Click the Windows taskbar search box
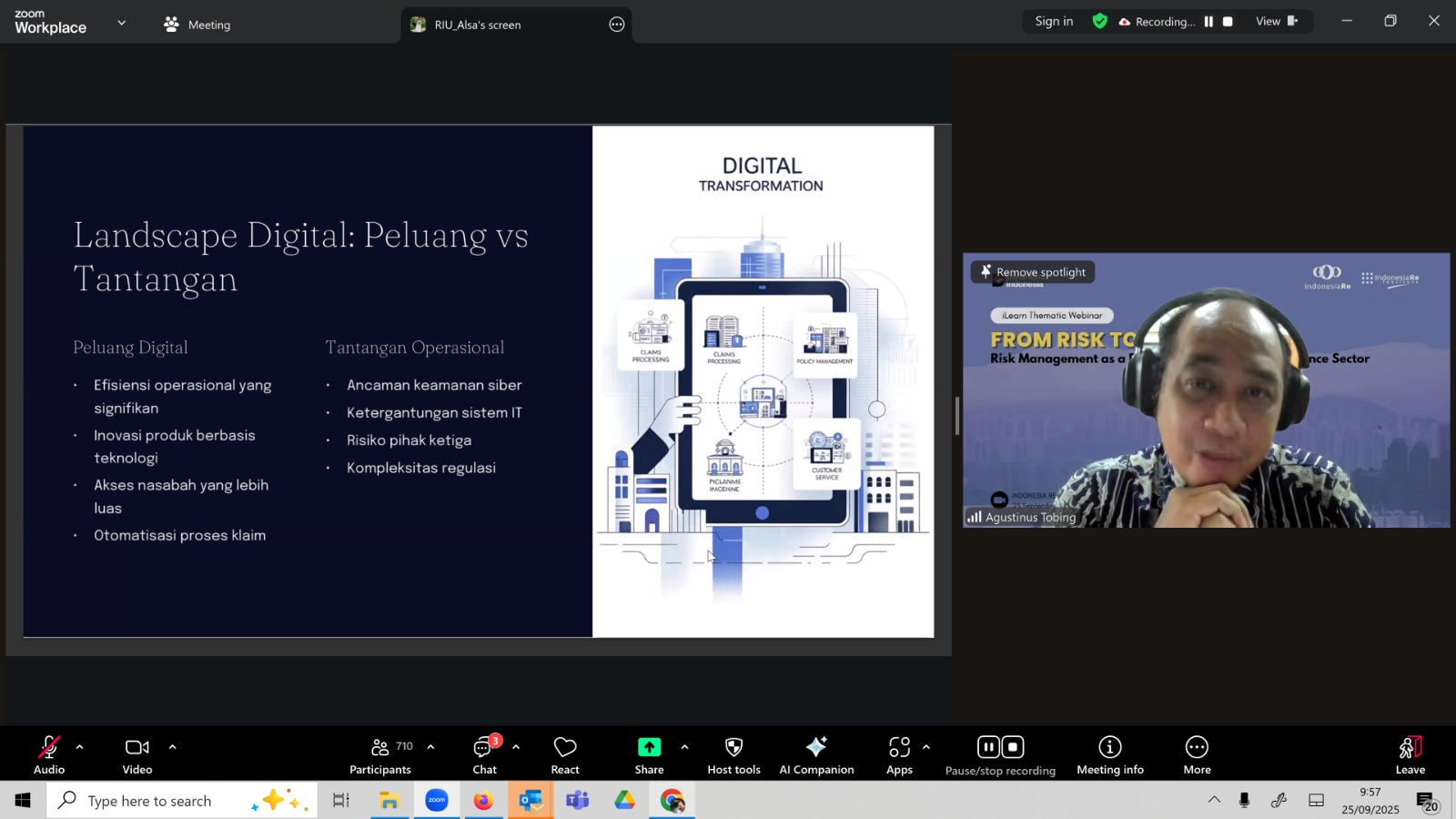 (150, 801)
